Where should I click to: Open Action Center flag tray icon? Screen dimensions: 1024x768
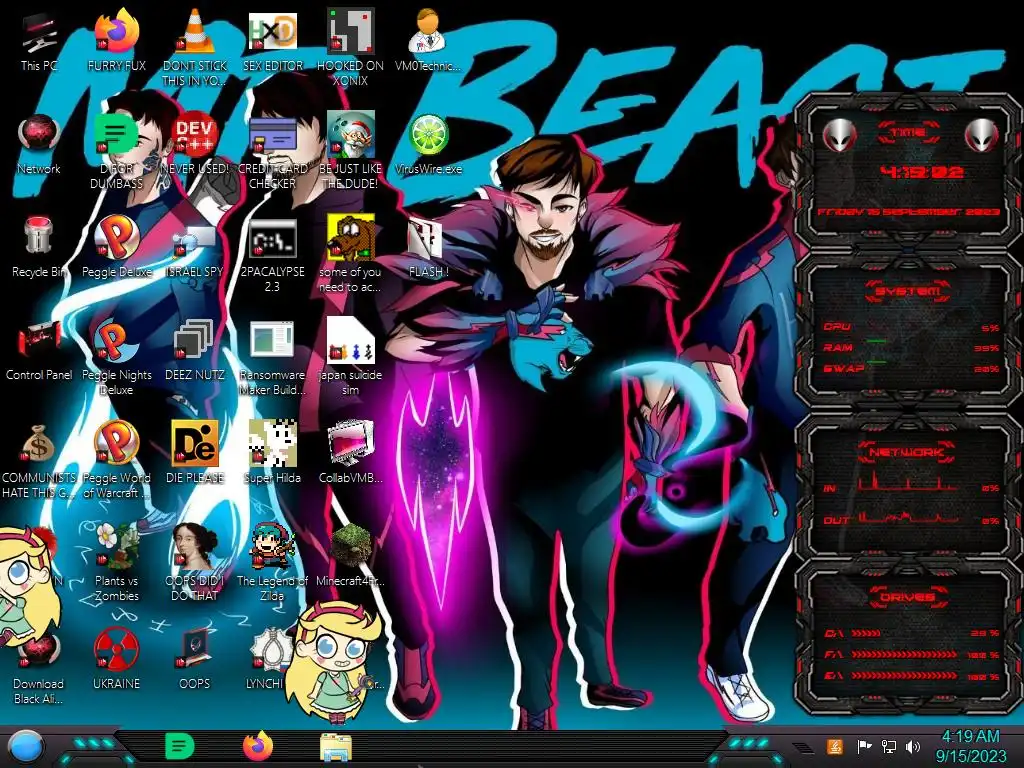pyautogui.click(x=865, y=746)
